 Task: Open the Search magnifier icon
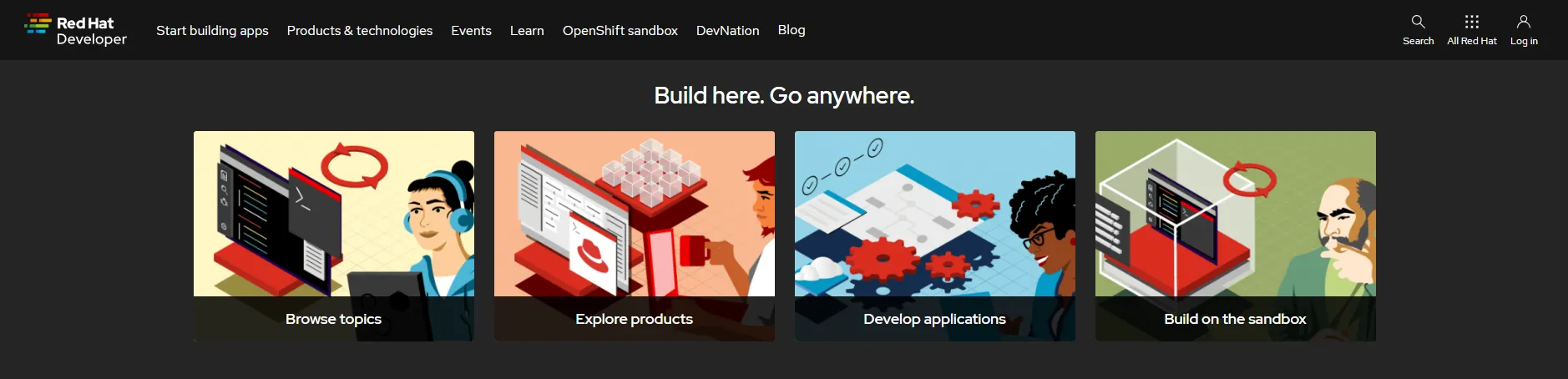(x=1418, y=22)
